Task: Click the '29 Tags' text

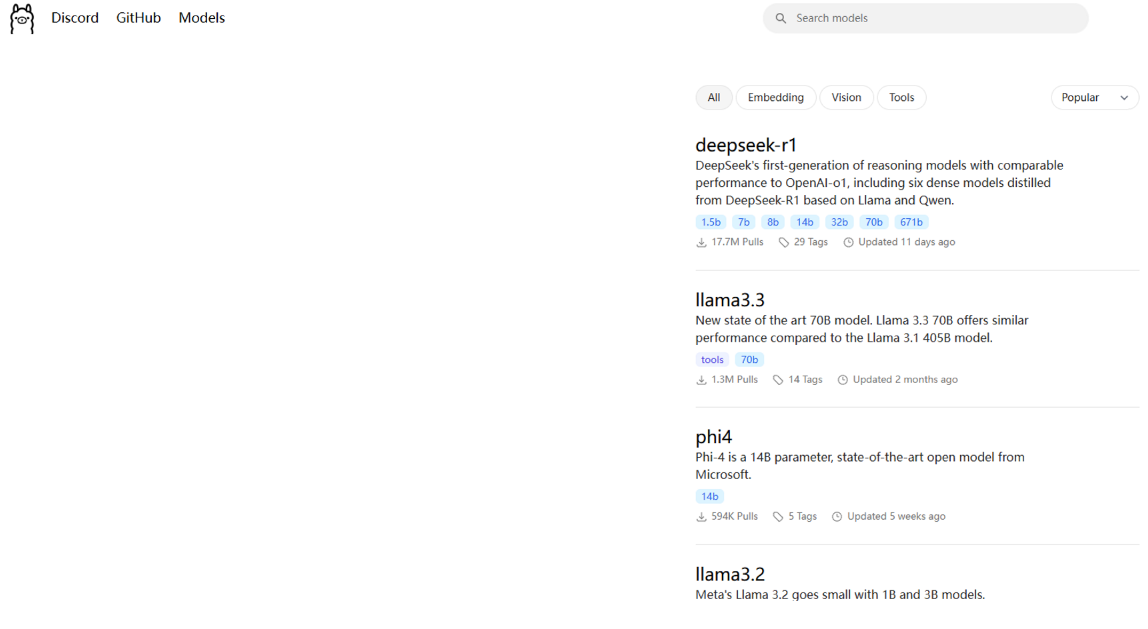Action: 811,242
